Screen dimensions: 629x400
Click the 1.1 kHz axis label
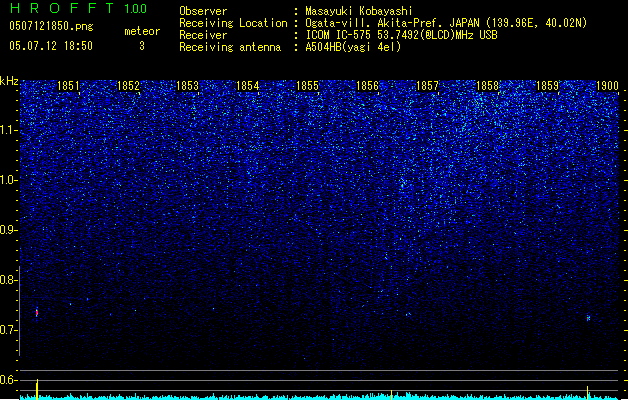tap(8, 130)
